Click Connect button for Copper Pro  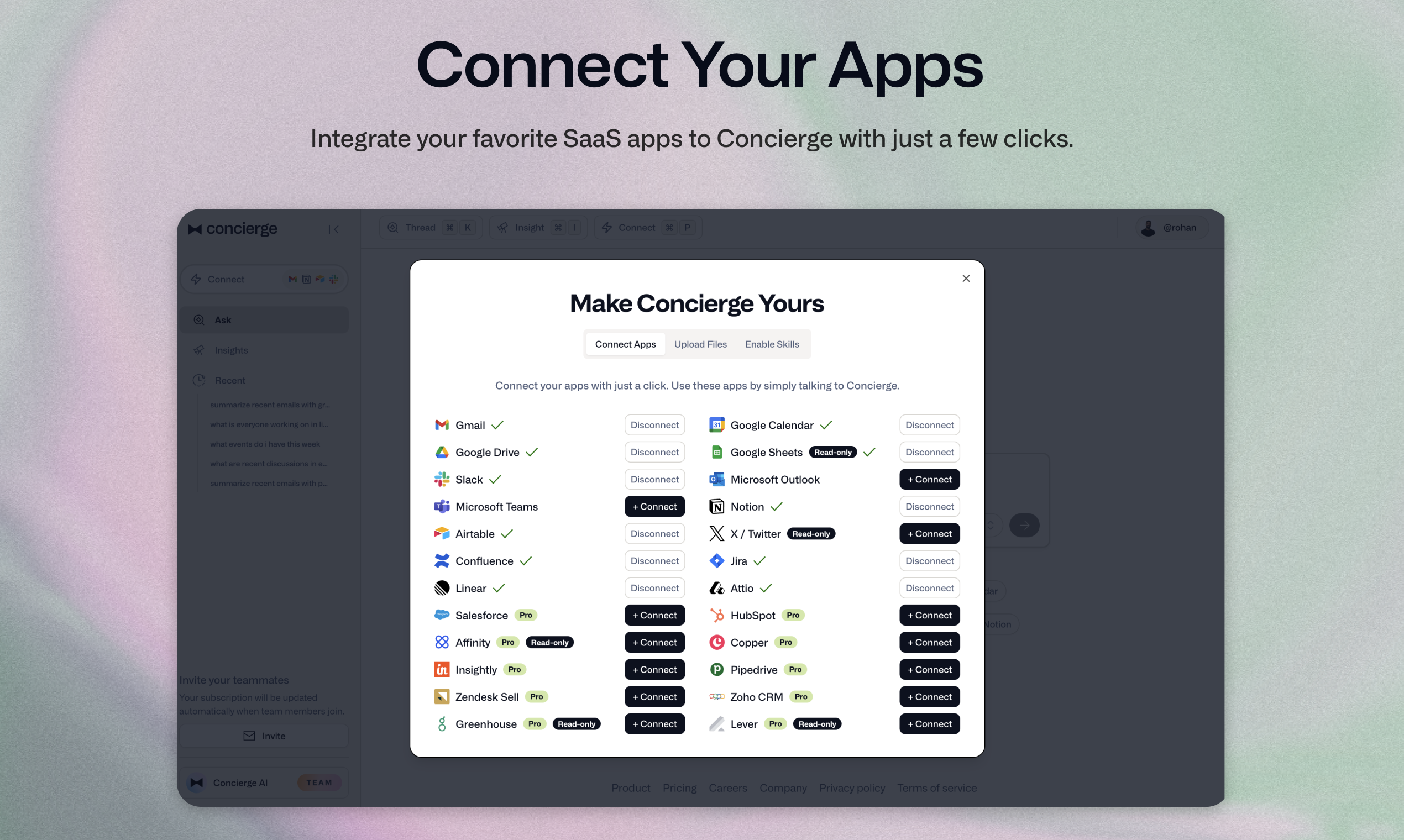tap(928, 642)
